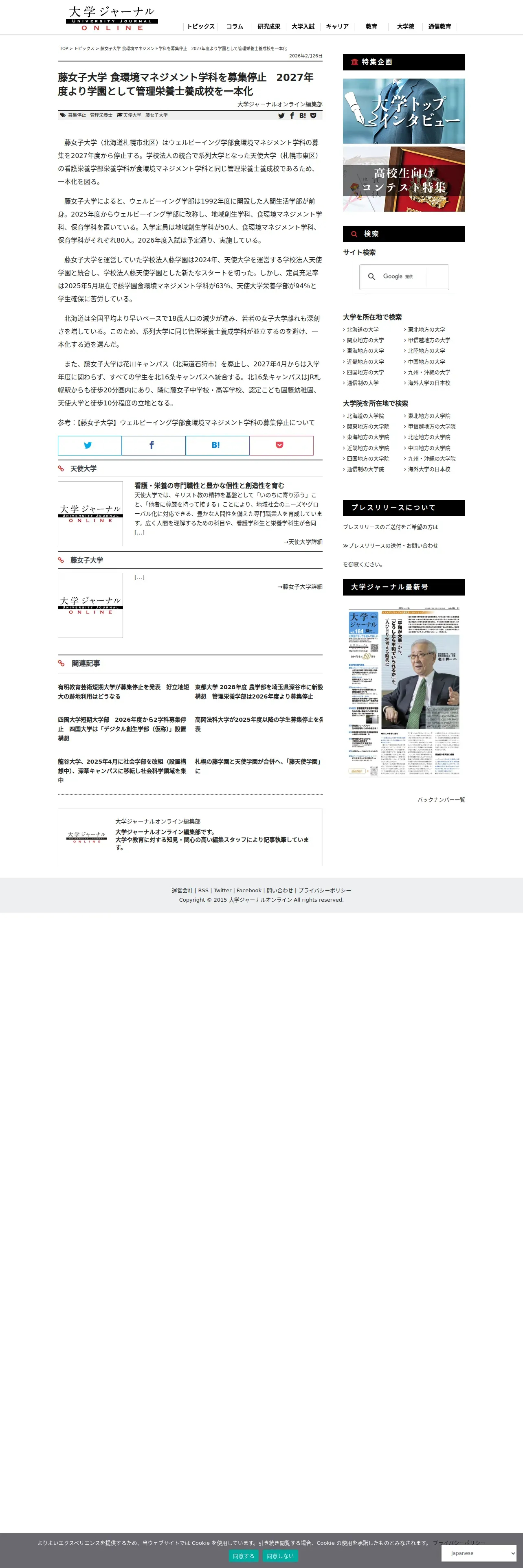Open the reference link about 募集停止について

click(x=196, y=423)
